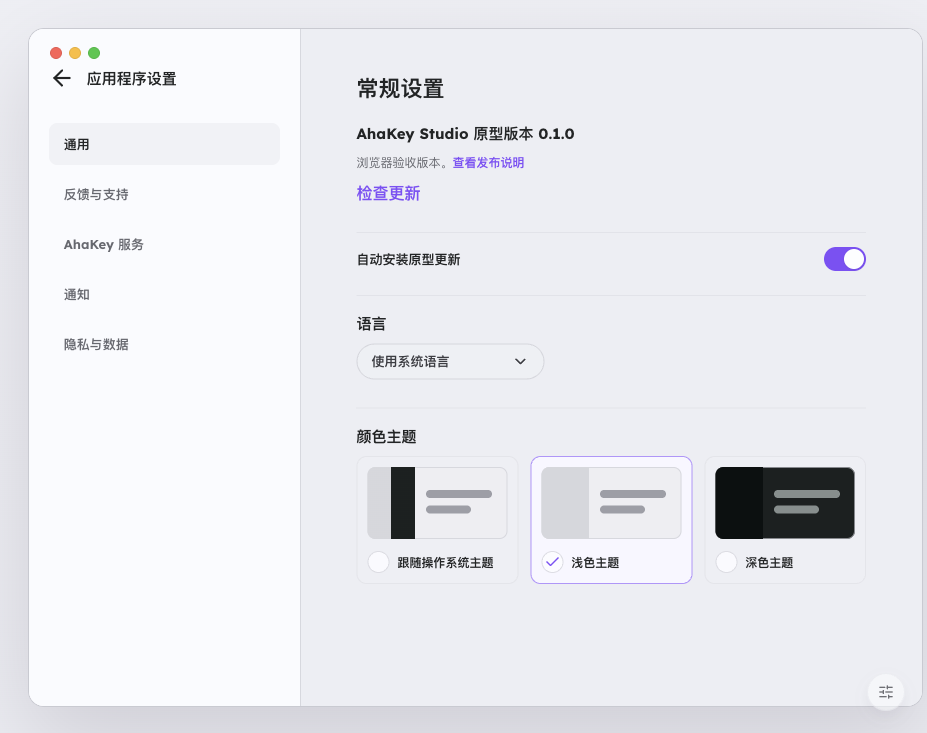Select the 深色主题 radio button
Screen dimensions: 927x733
click(x=726, y=562)
